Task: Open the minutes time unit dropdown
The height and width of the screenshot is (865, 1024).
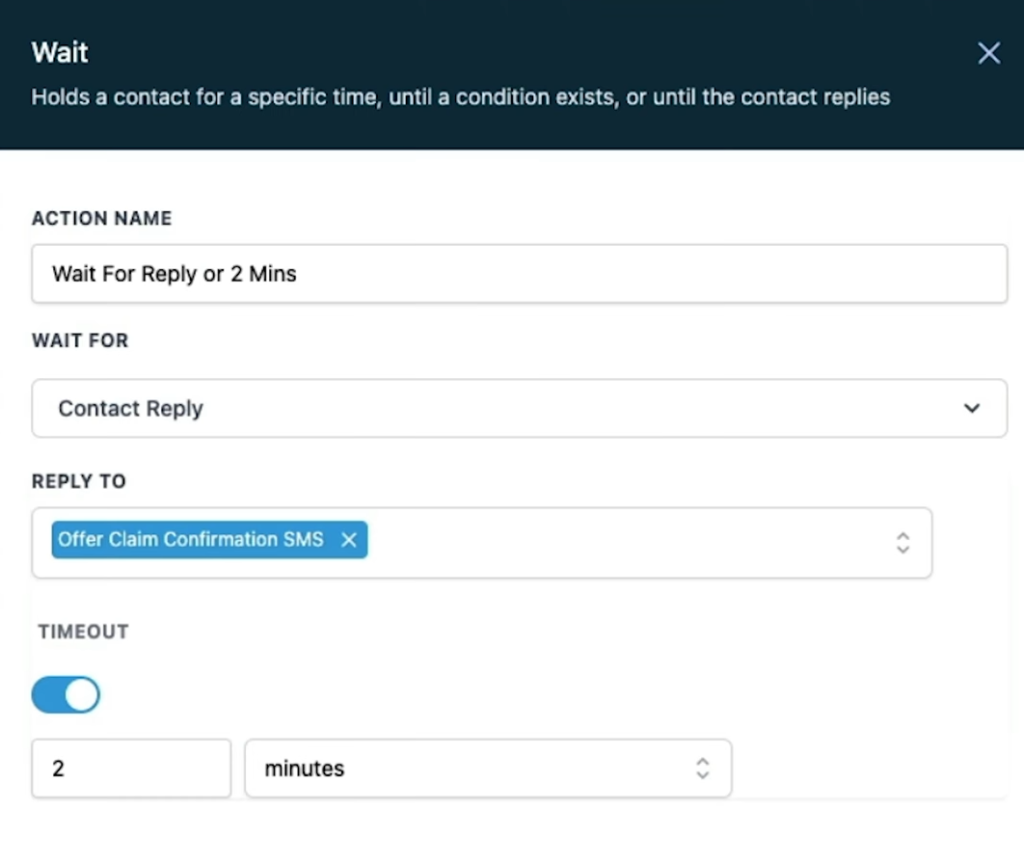Action: tap(488, 768)
